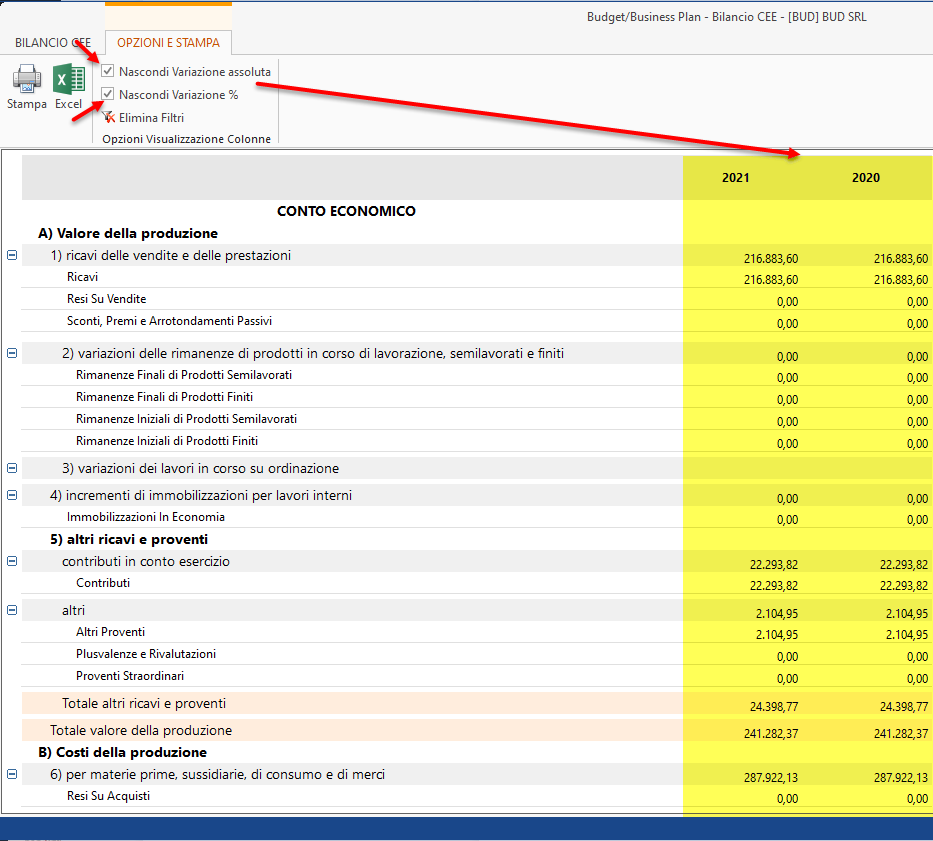Click 2021 value 0,00 in Resi Su Vendite row
Screen dimensions: 933x841
pos(787,302)
